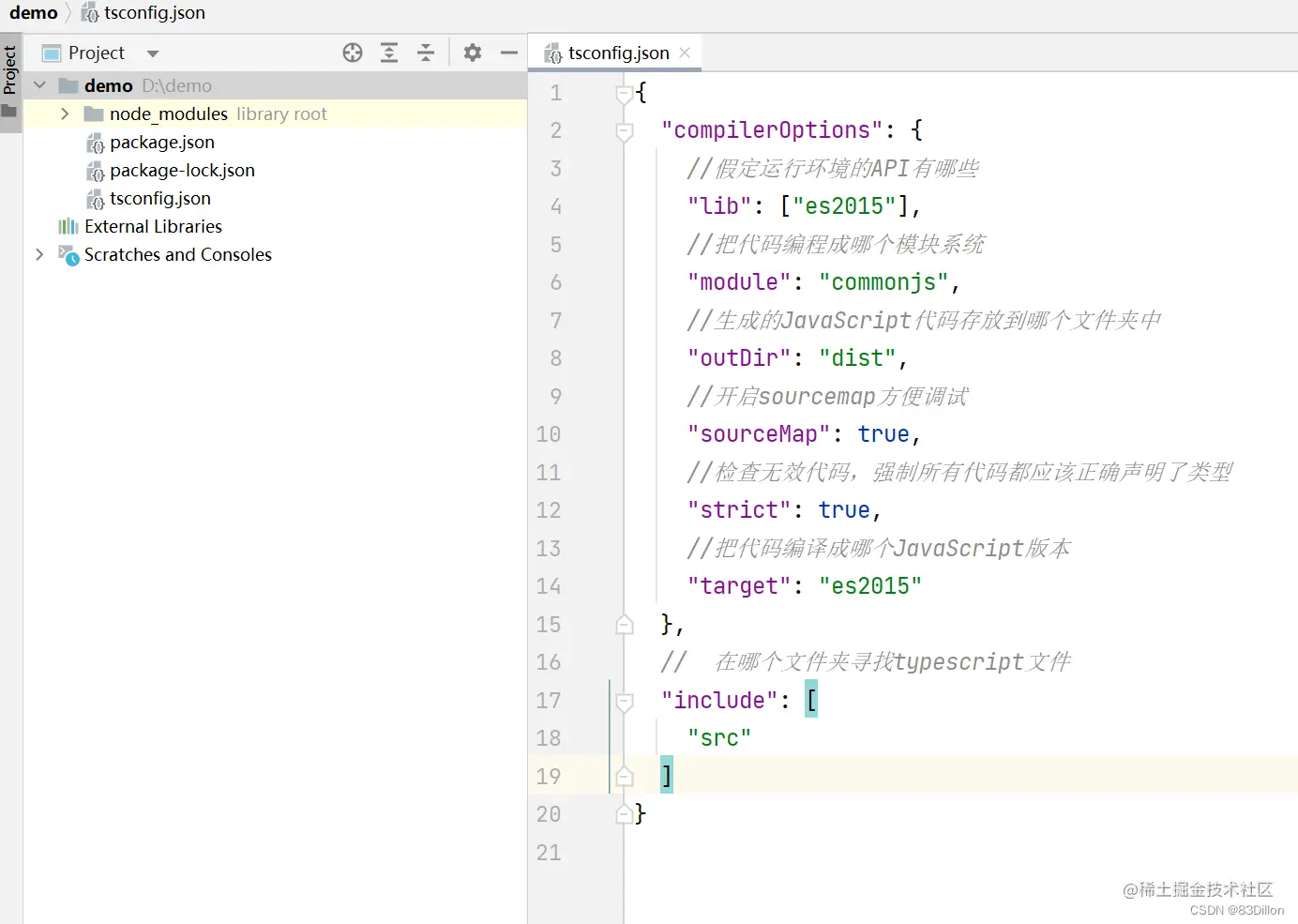Click the "sourceMap" key text

[x=759, y=434]
